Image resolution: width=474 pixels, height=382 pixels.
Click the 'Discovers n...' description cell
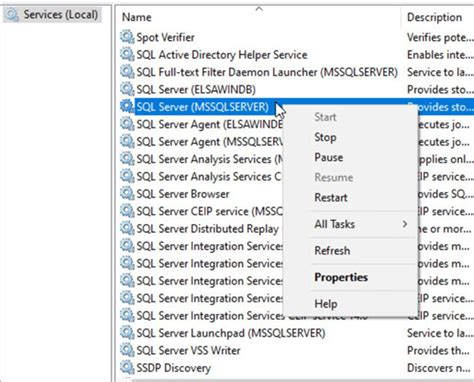(439, 368)
